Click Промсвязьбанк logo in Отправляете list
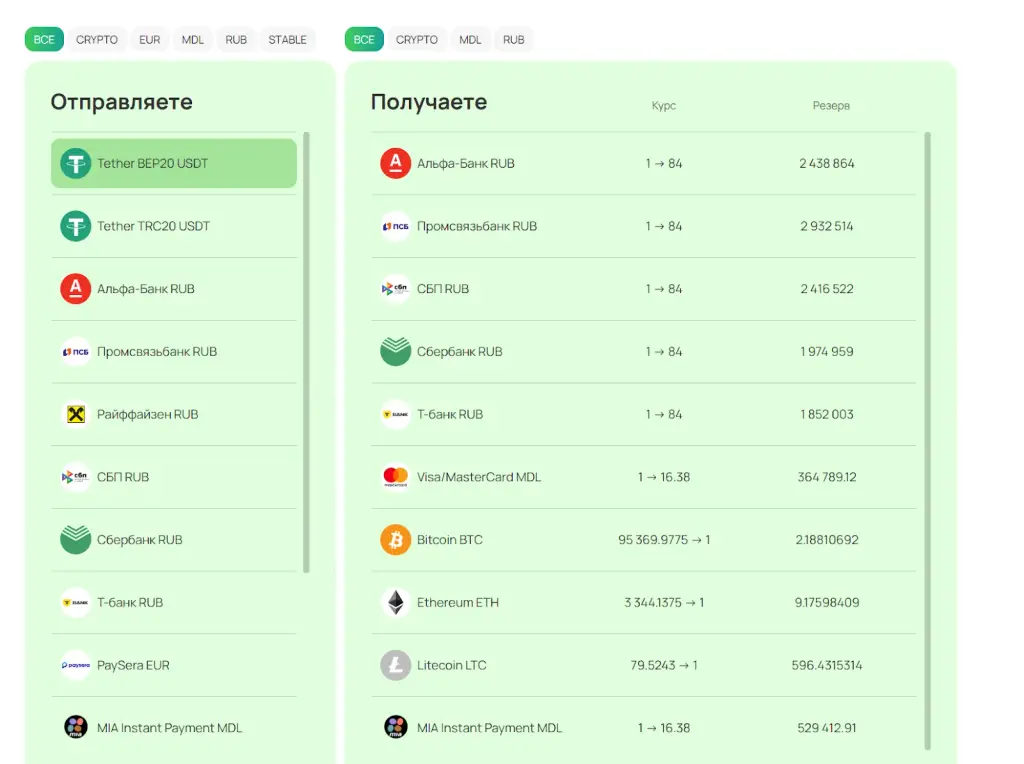 76,351
